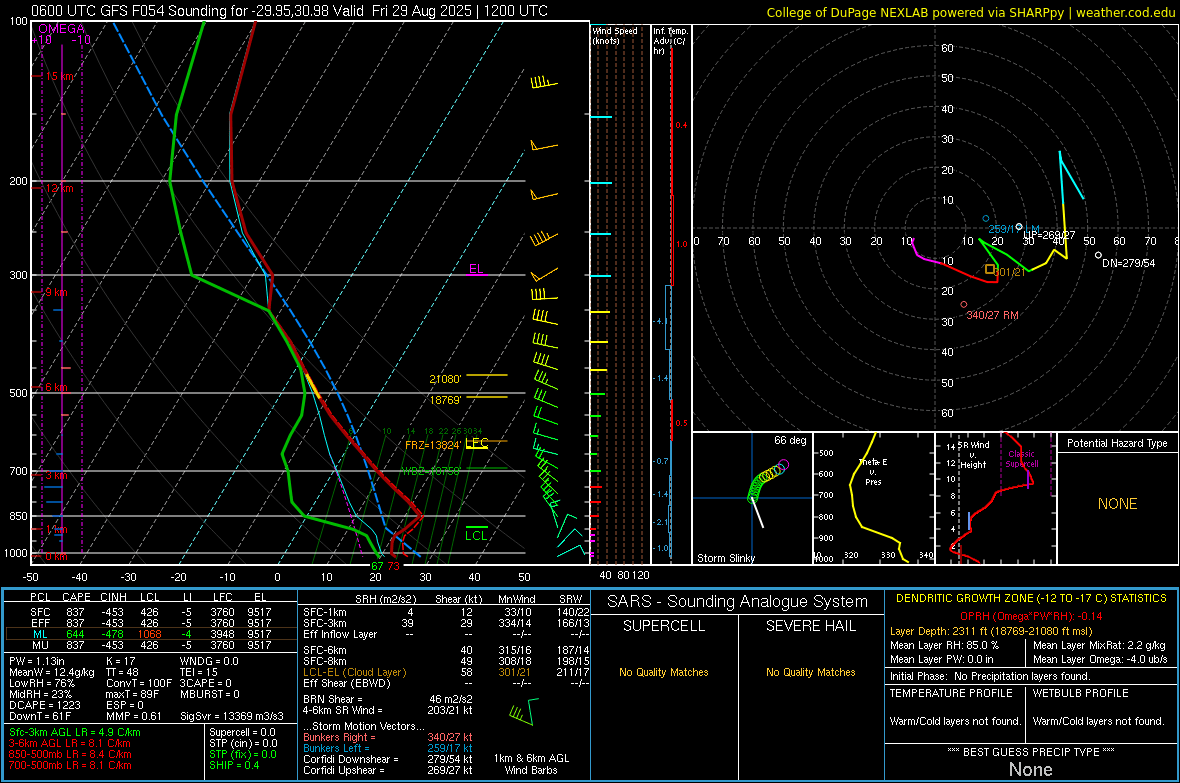The width and height of the screenshot is (1180, 783).
Task: Click the SARS - Sounding Analogue System heading
Action: coord(738,602)
